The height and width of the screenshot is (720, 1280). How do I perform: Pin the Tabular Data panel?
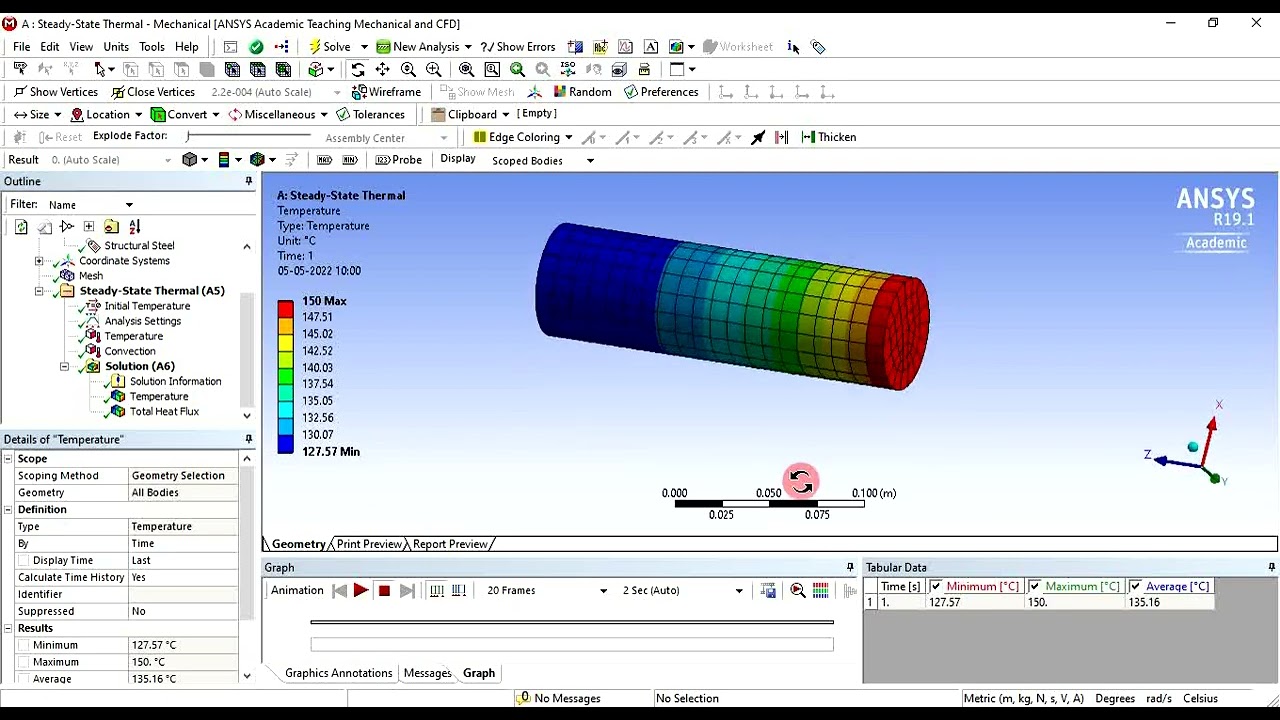[x=1271, y=567]
